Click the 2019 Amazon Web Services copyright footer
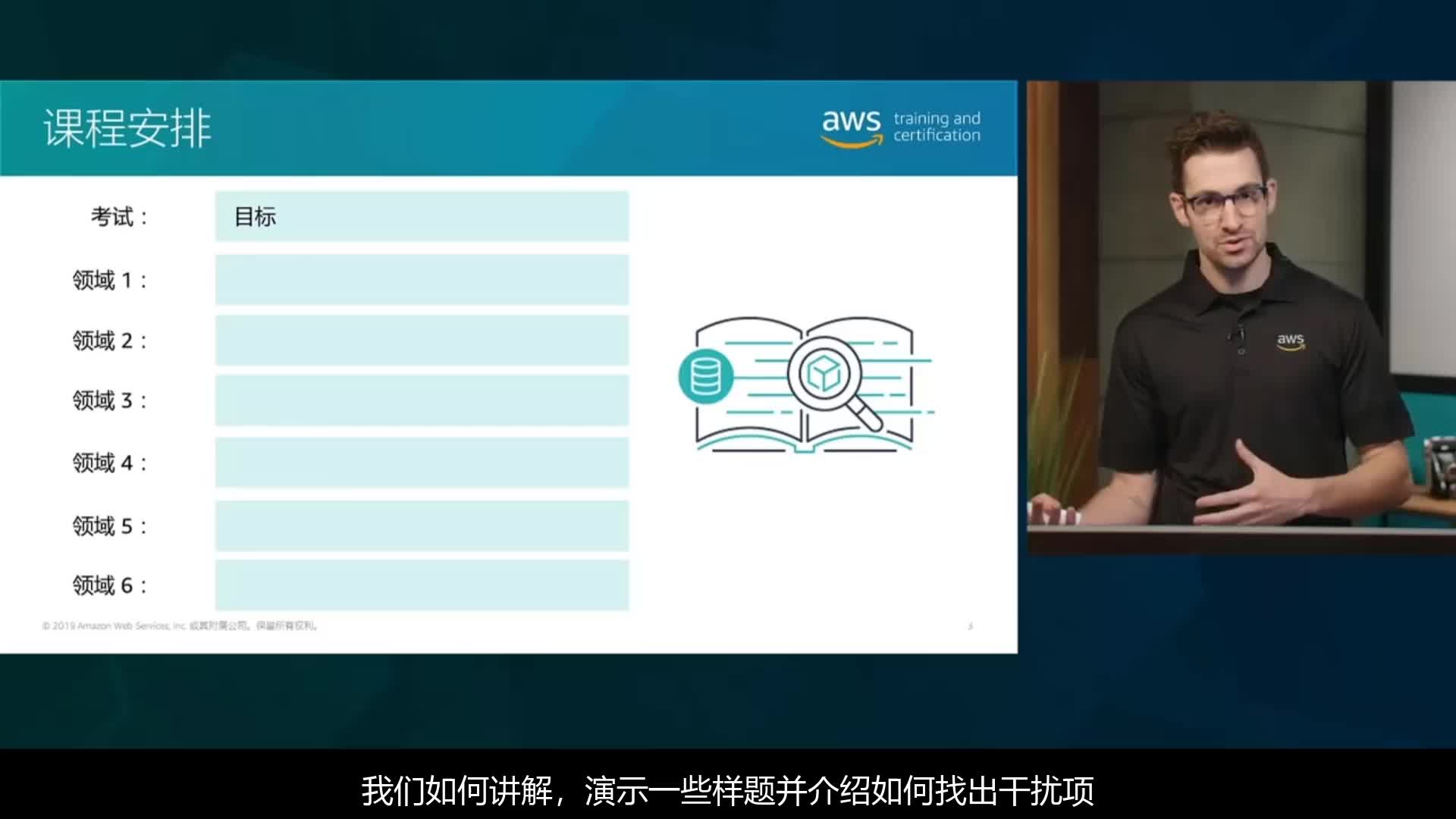 click(180, 626)
